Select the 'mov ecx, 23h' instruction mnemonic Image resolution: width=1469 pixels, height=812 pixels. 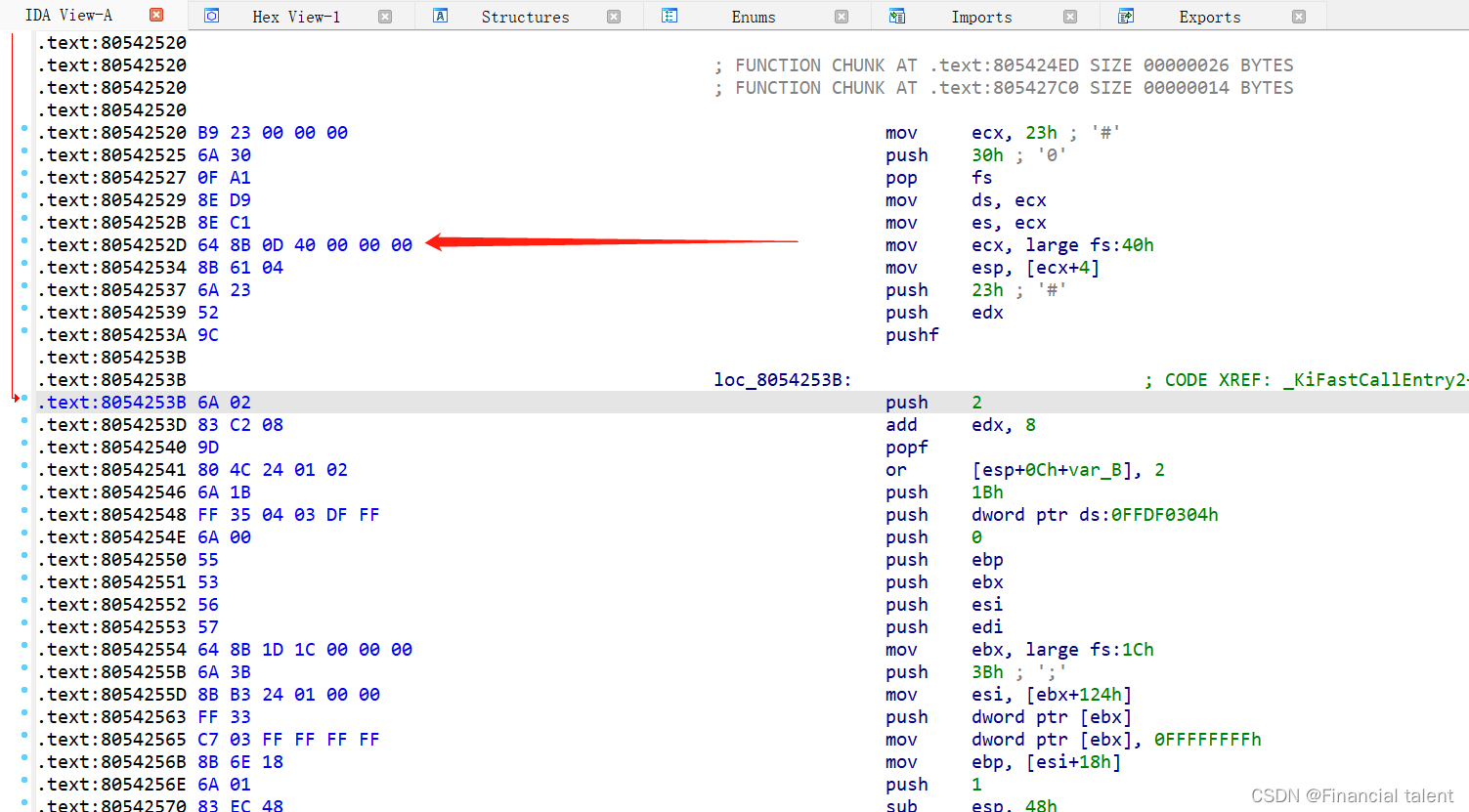(901, 133)
